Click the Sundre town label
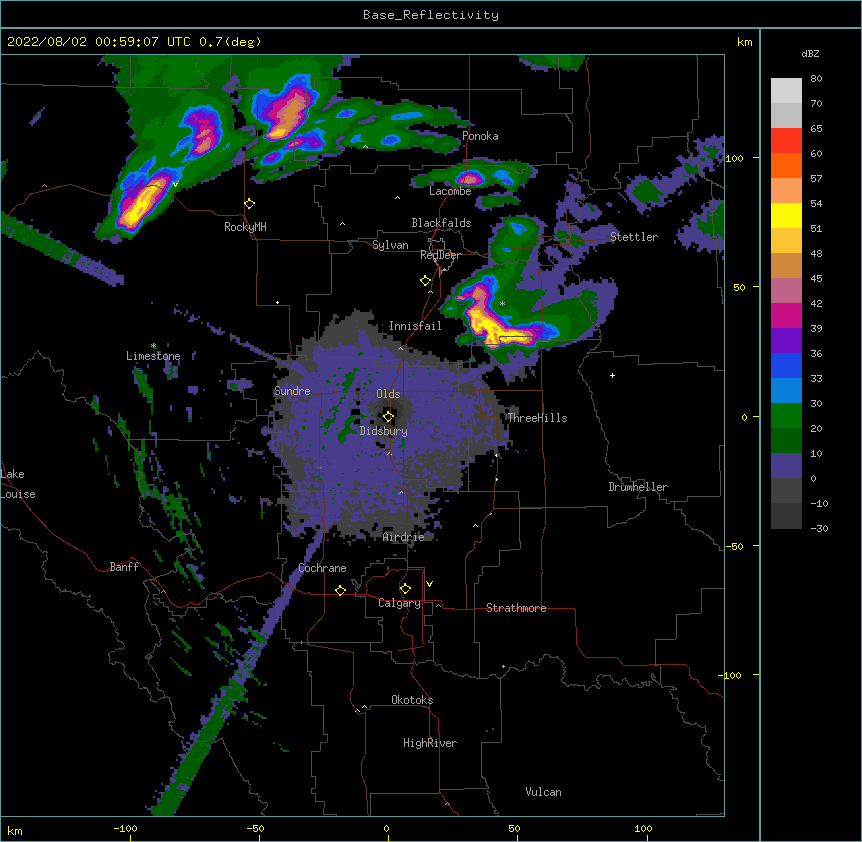The image size is (862, 842). (292, 391)
